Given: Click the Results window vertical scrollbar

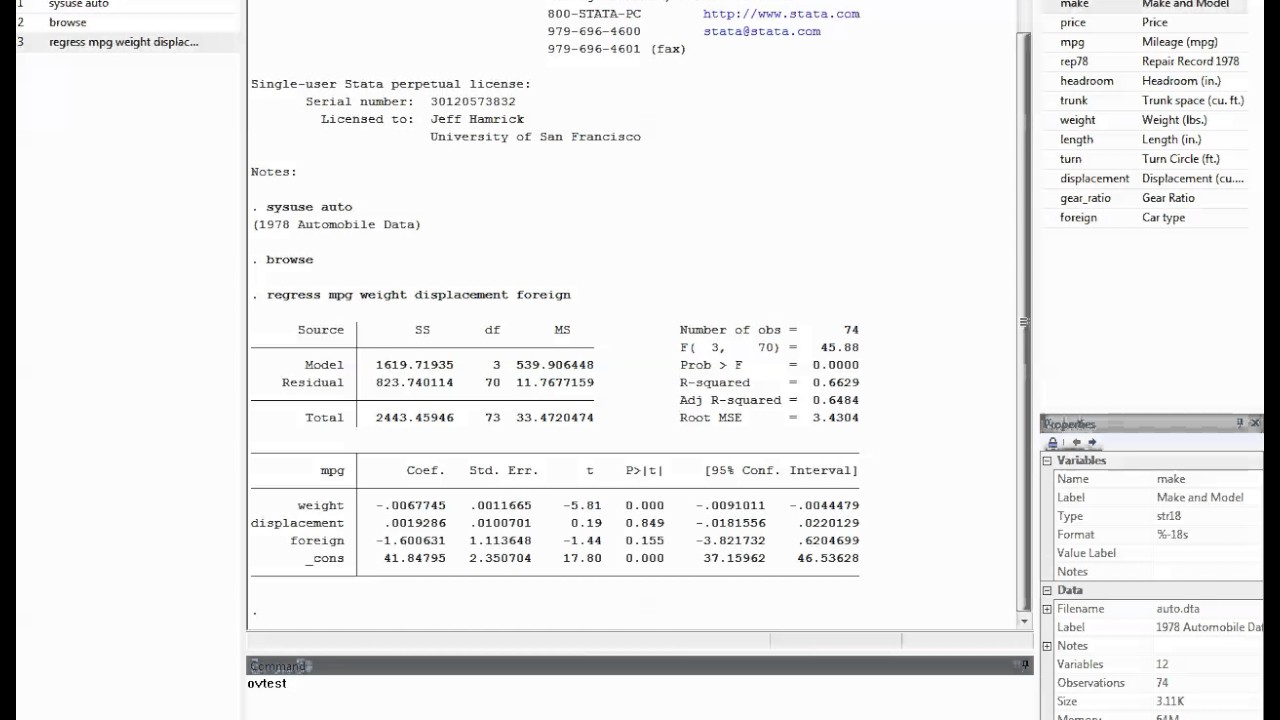Looking at the screenshot, I should click(x=1023, y=320).
